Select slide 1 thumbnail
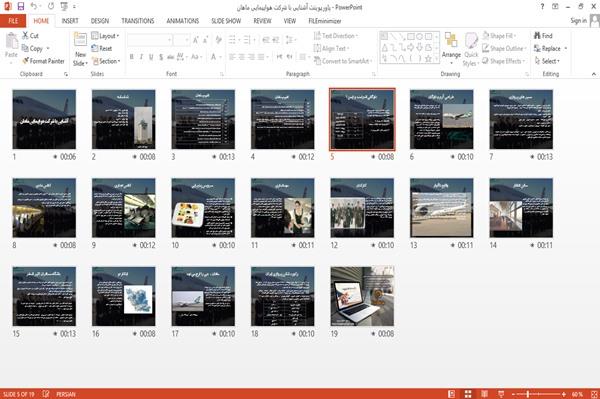Screen dimensions: 600x399 pos(44,119)
